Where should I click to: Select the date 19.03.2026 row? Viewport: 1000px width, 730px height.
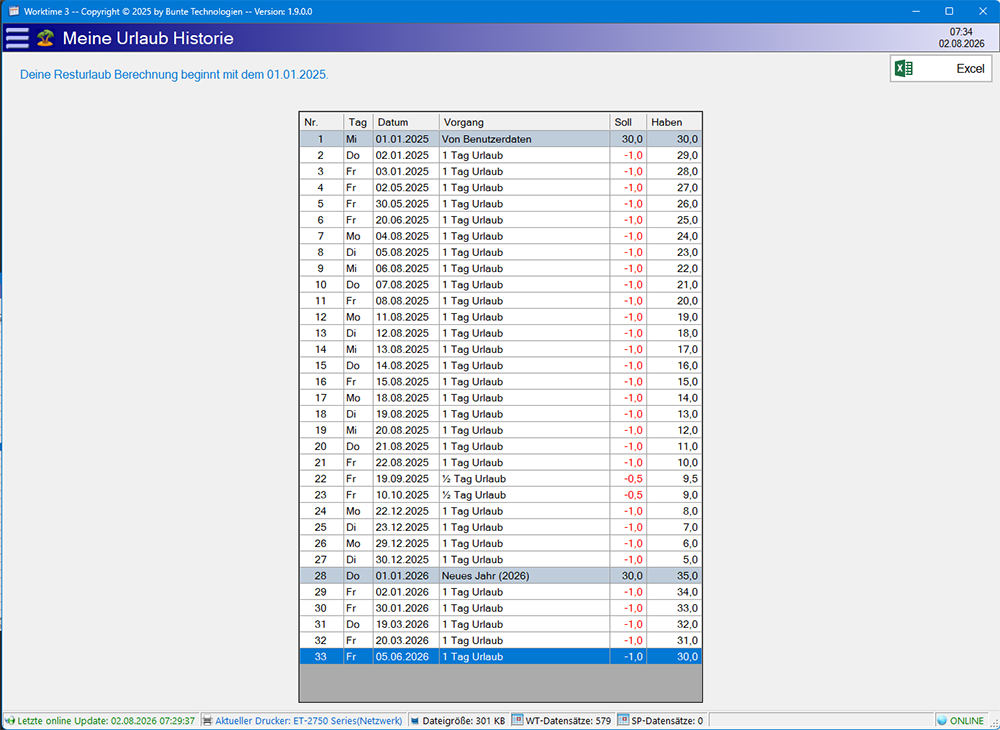[x=501, y=624]
